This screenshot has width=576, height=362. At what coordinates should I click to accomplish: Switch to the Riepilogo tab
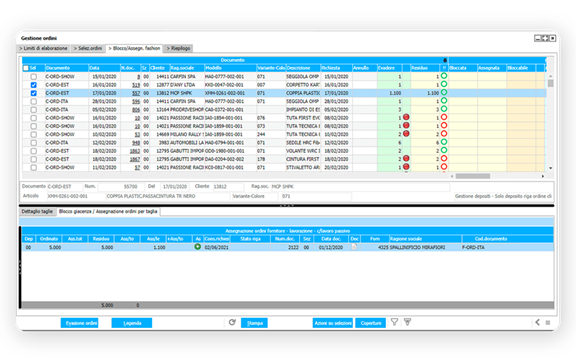click(x=178, y=48)
